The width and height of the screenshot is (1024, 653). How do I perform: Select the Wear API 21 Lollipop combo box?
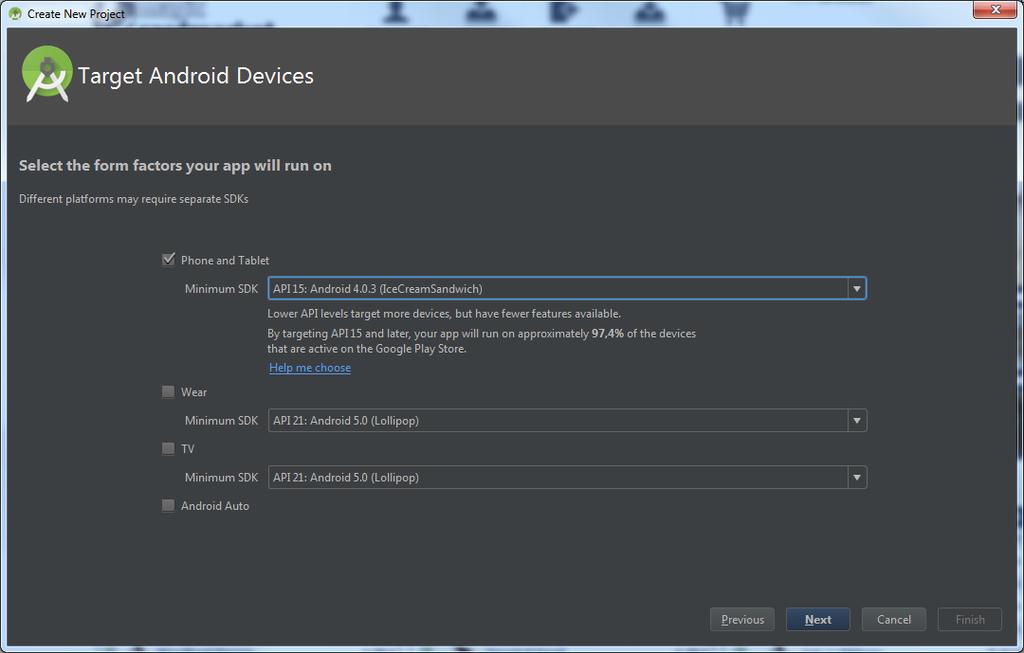coord(567,421)
